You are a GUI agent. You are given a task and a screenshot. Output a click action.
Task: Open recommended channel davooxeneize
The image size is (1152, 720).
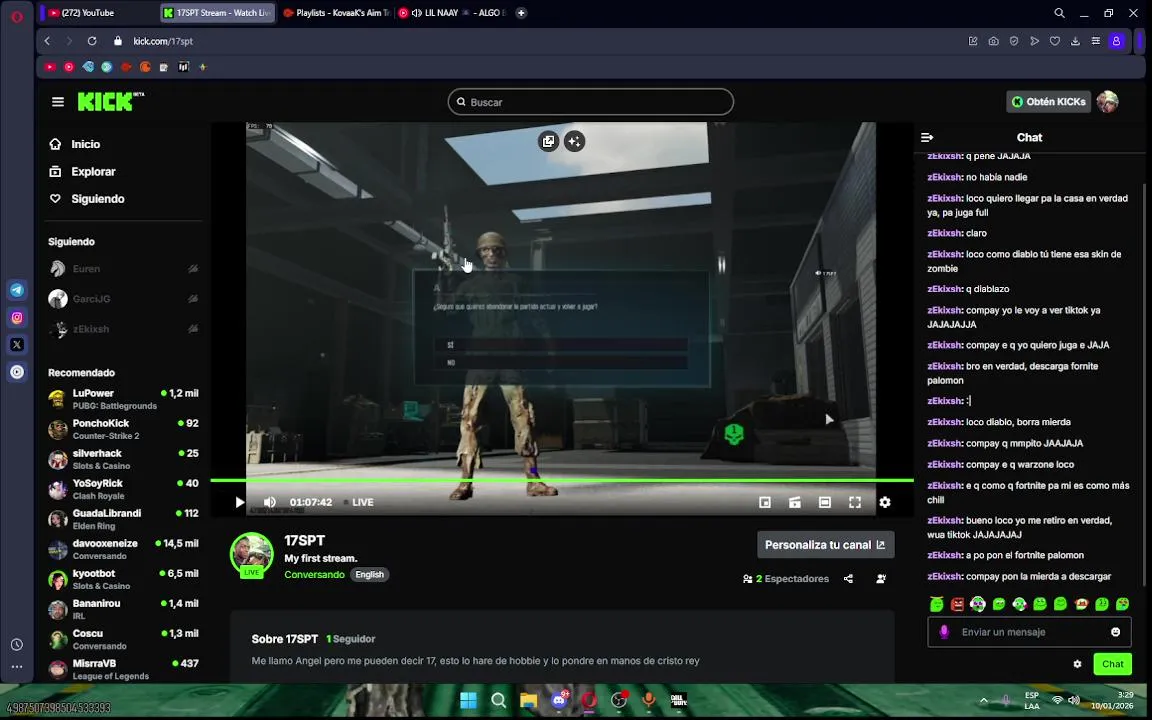(123, 549)
